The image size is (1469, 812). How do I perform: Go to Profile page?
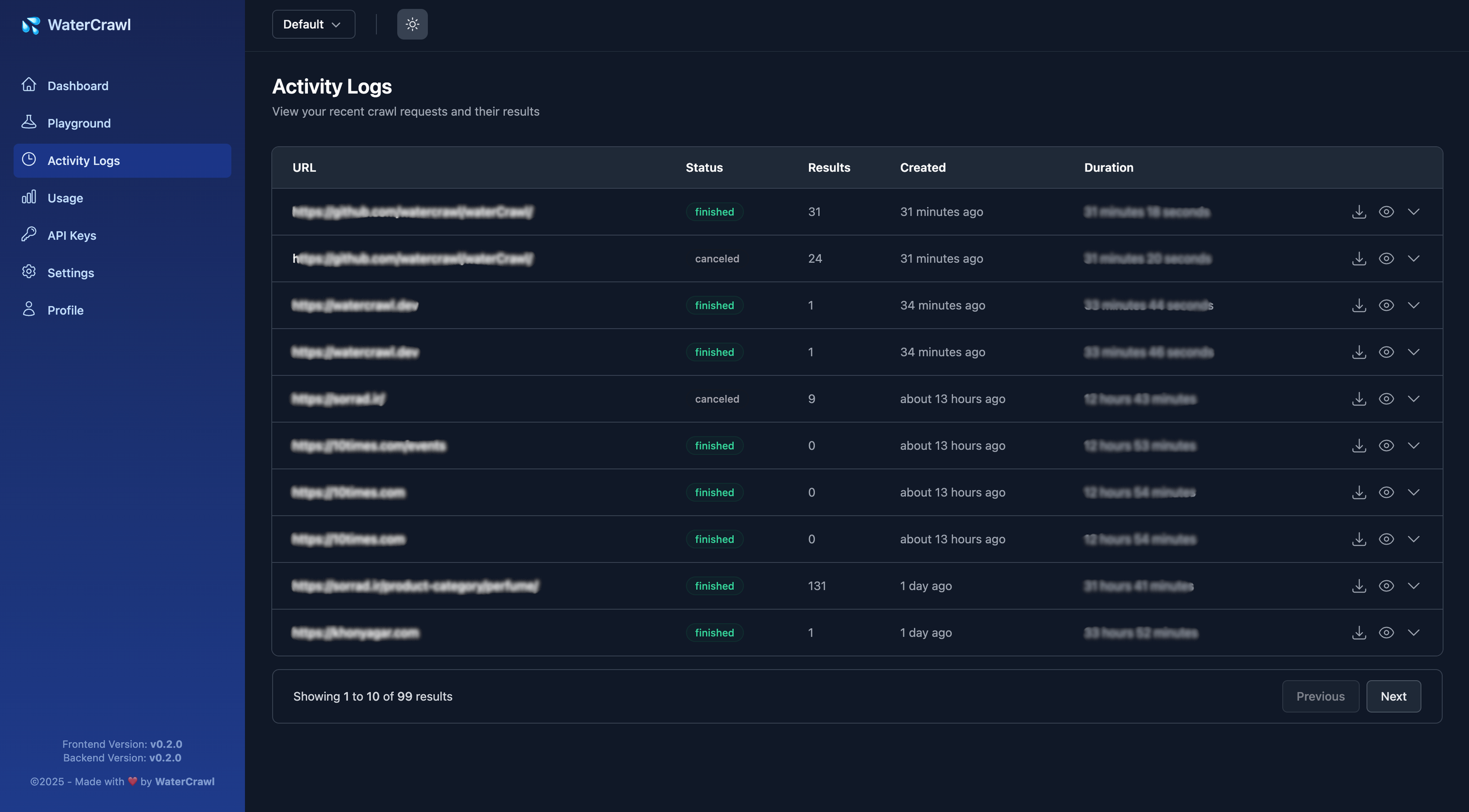tap(65, 310)
